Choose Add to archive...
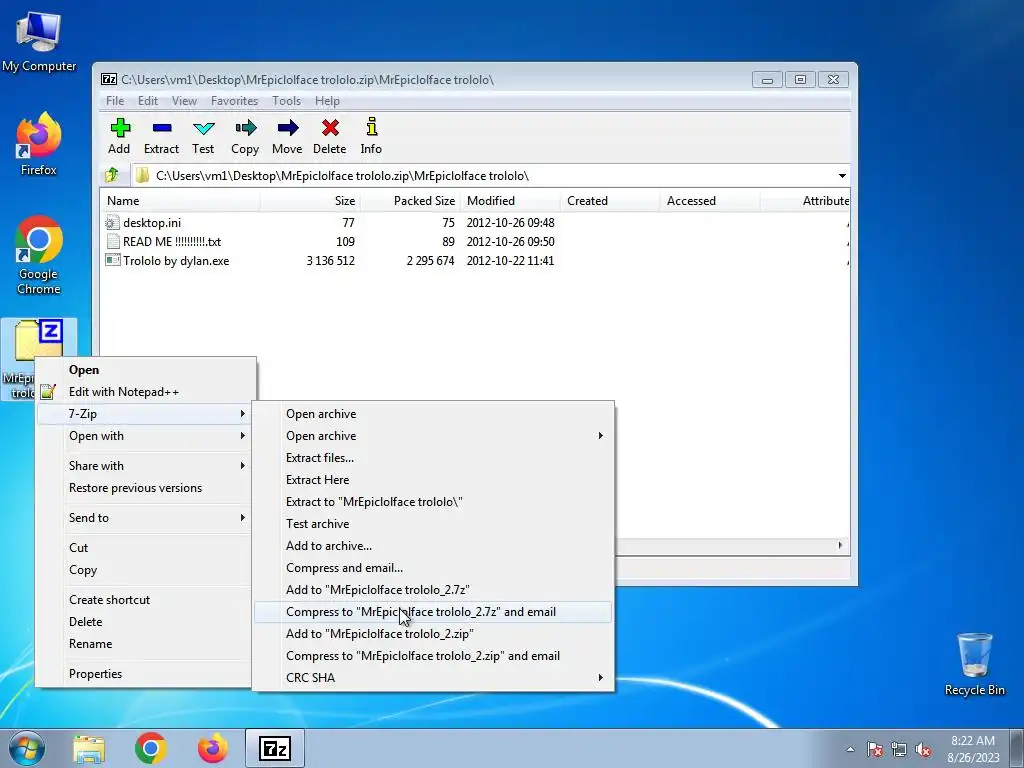This screenshot has width=1024, height=768. [433, 546]
